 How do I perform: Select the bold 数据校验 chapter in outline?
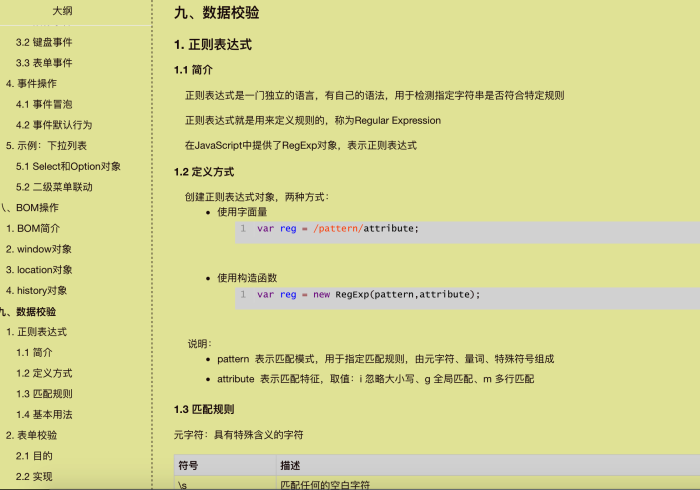coord(28,311)
